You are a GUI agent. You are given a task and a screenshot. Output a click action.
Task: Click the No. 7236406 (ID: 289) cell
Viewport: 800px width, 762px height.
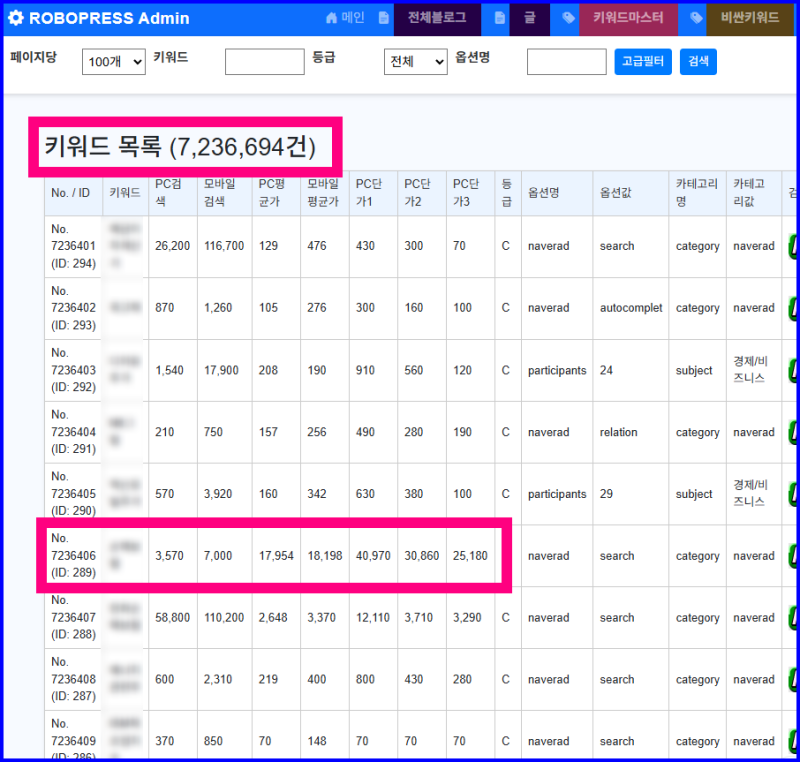pyautogui.click(x=73, y=555)
